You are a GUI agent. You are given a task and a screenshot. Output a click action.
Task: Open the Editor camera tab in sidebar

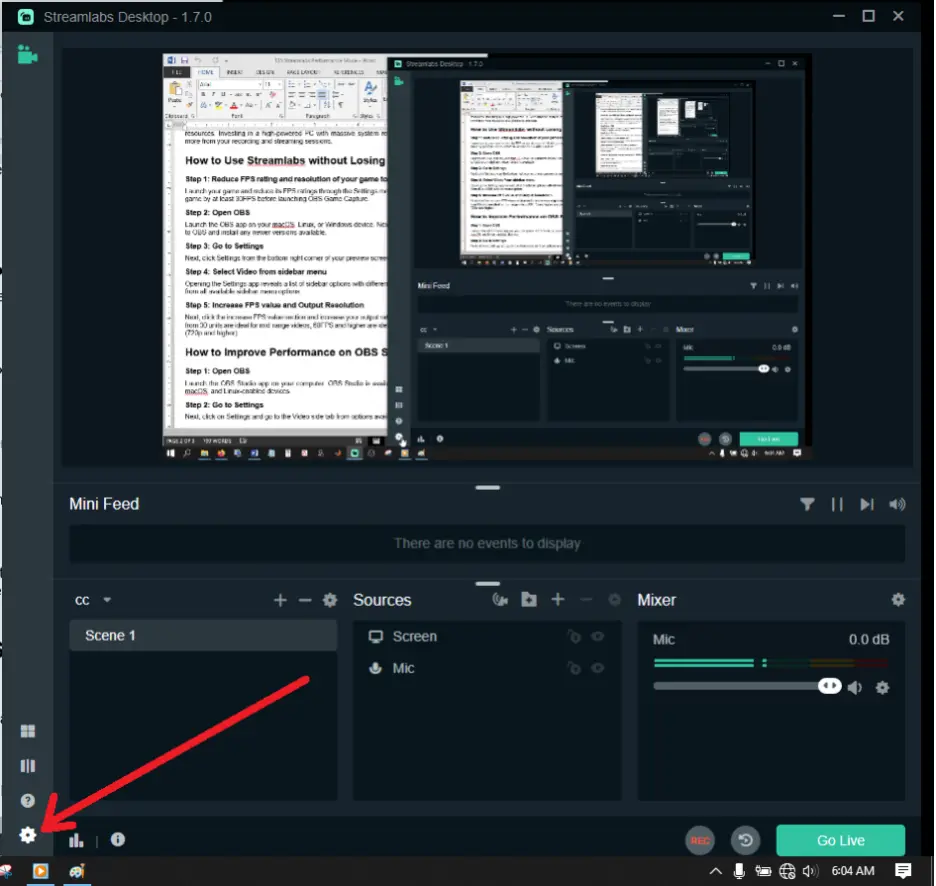[x=27, y=55]
